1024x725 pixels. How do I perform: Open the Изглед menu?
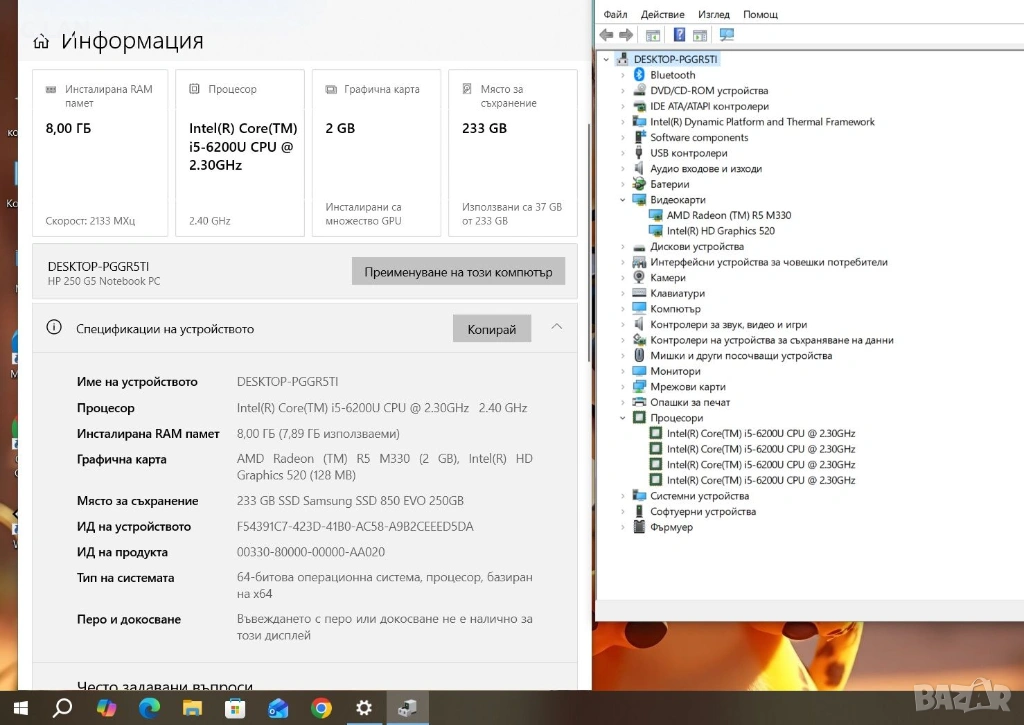point(713,14)
